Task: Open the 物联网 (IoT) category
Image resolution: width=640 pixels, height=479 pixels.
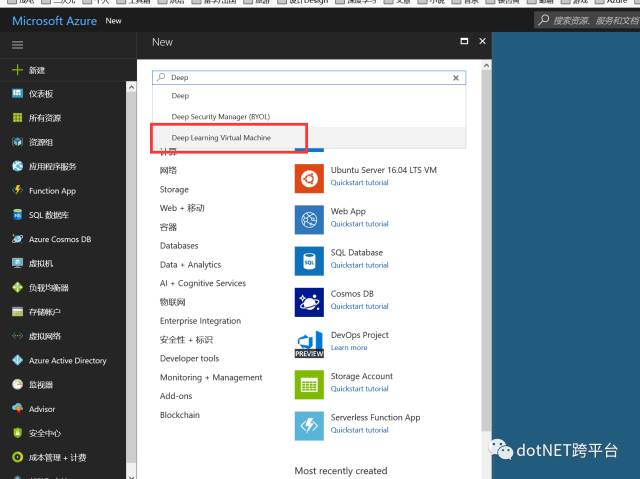Action: click(x=173, y=302)
